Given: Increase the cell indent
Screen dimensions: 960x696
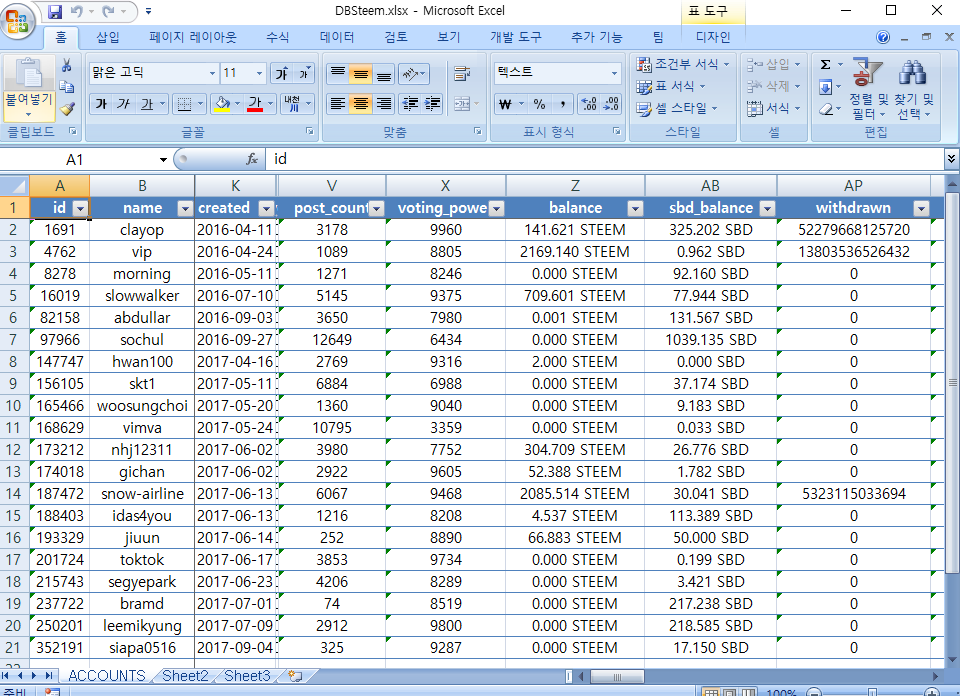Looking at the screenshot, I should coord(432,104).
